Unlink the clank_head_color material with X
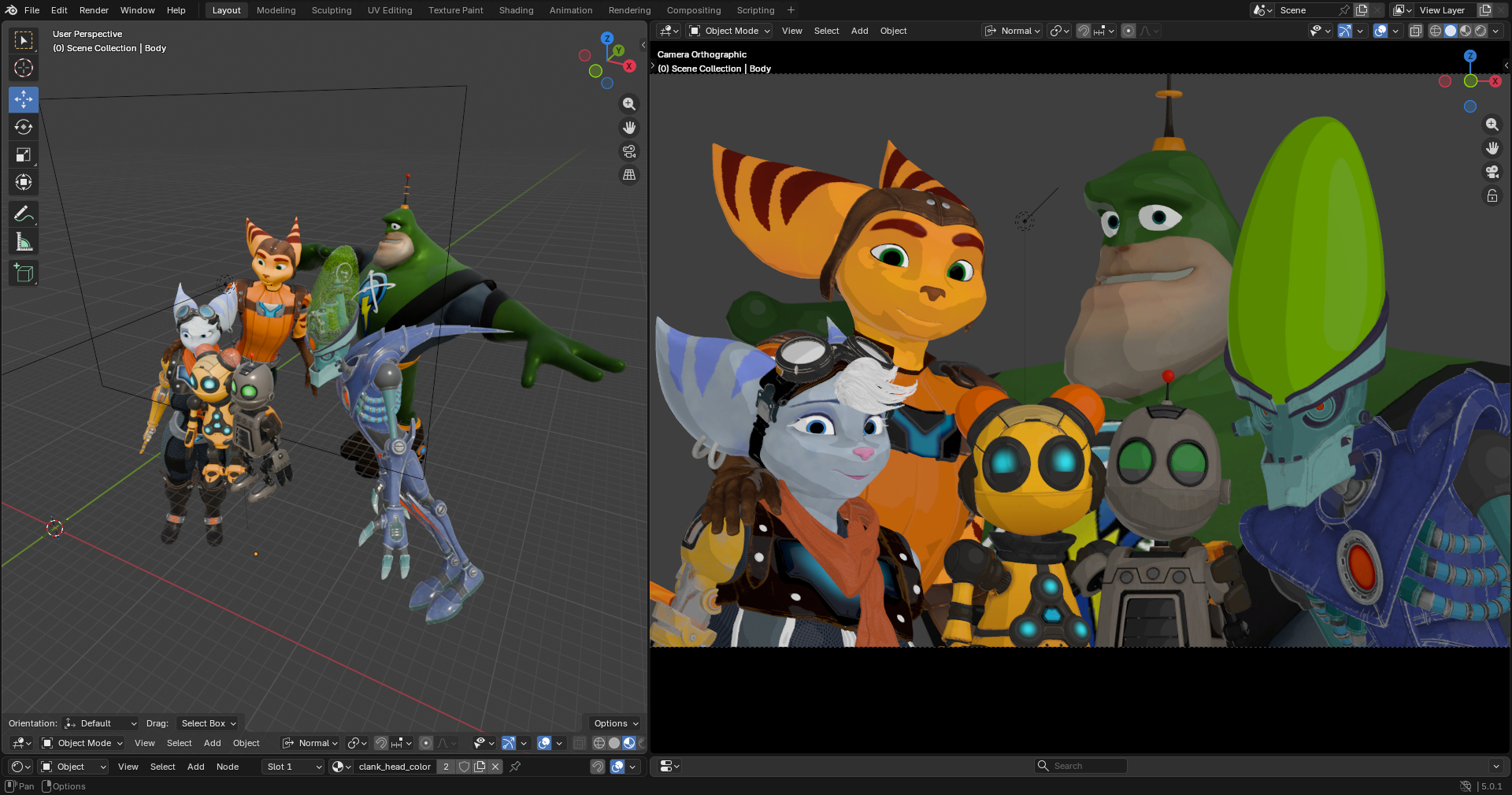Screen dimensions: 1512x795 495,767
